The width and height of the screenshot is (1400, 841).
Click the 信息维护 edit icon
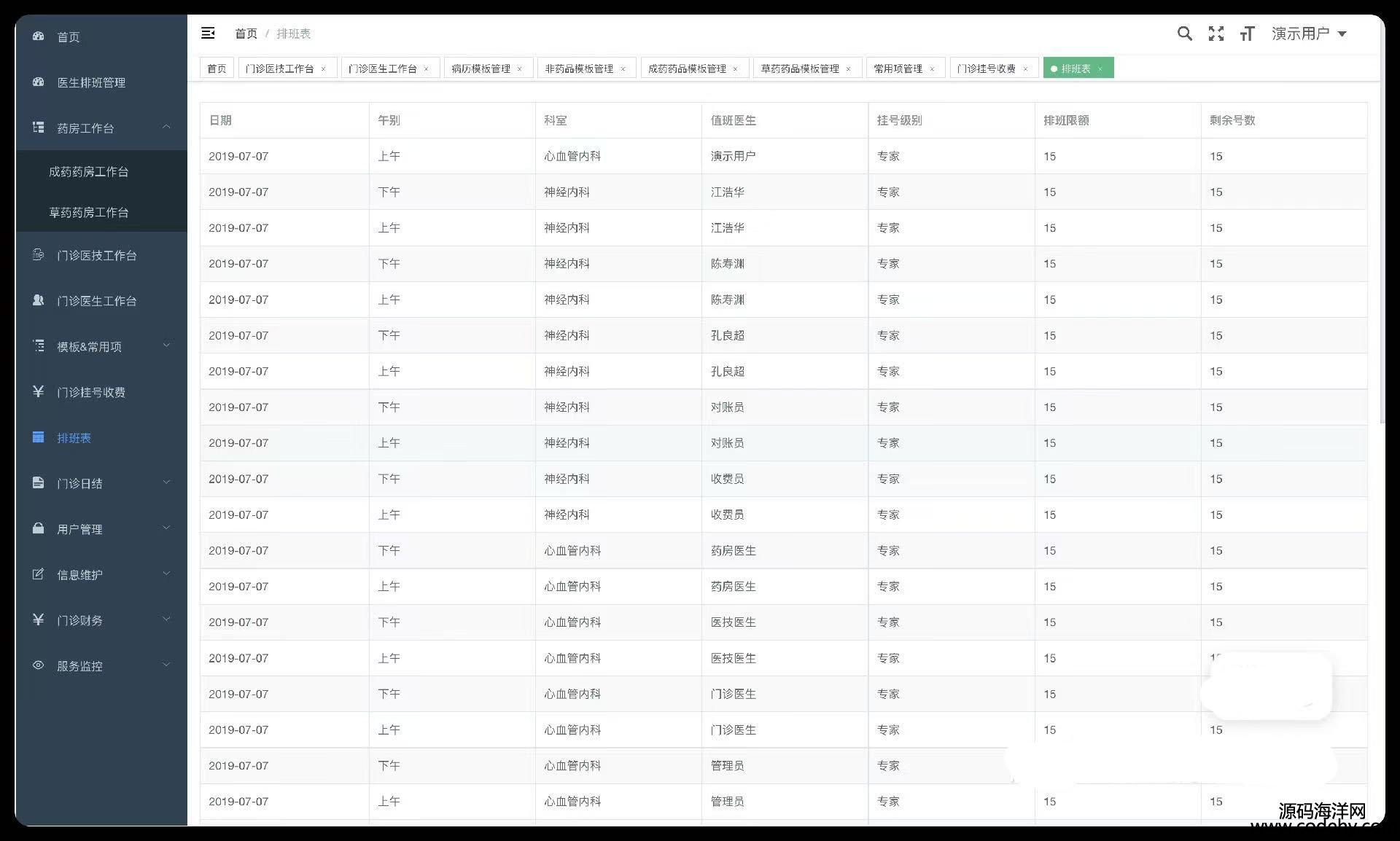39,574
